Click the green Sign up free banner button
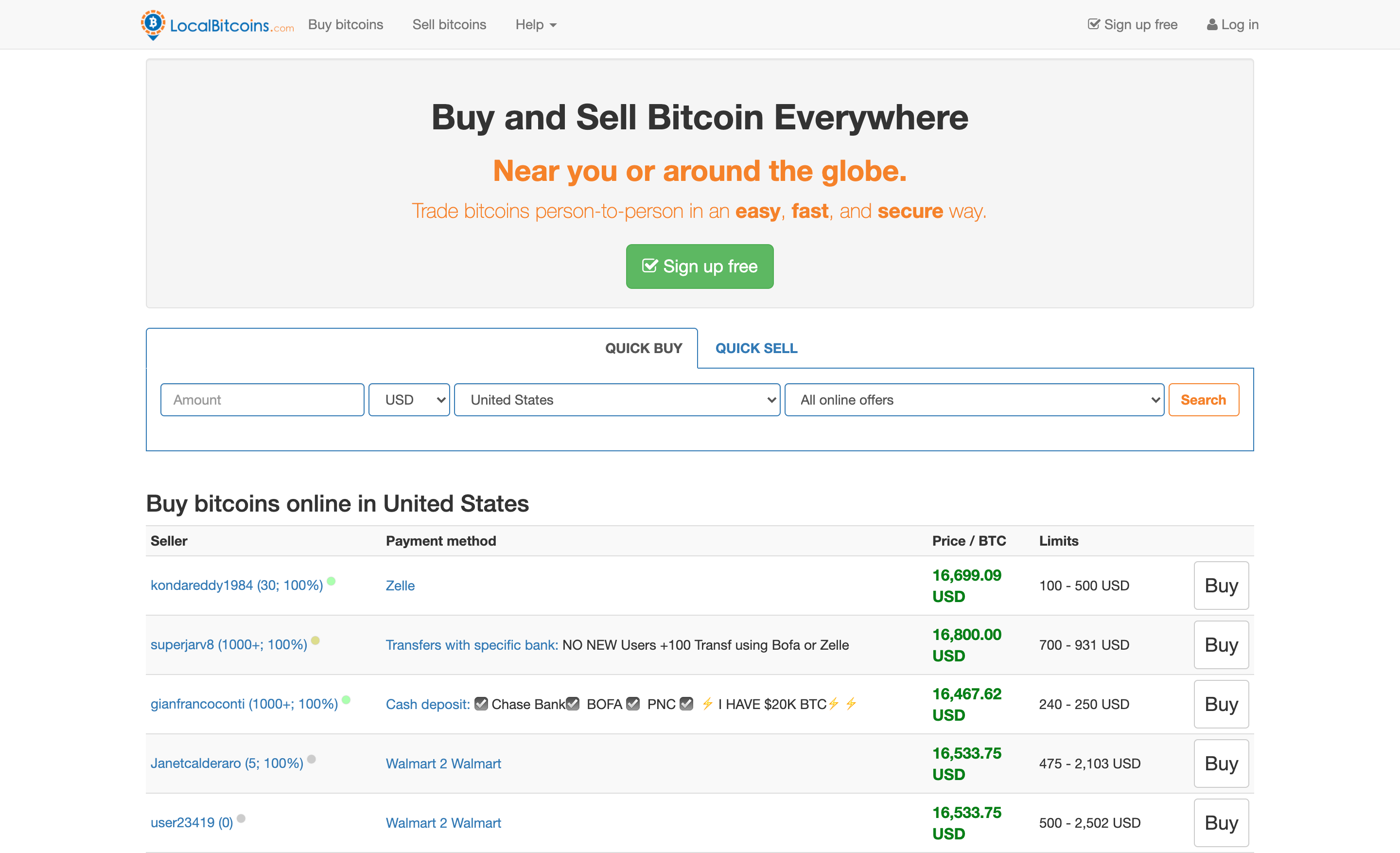The image size is (1400, 853). coord(700,266)
